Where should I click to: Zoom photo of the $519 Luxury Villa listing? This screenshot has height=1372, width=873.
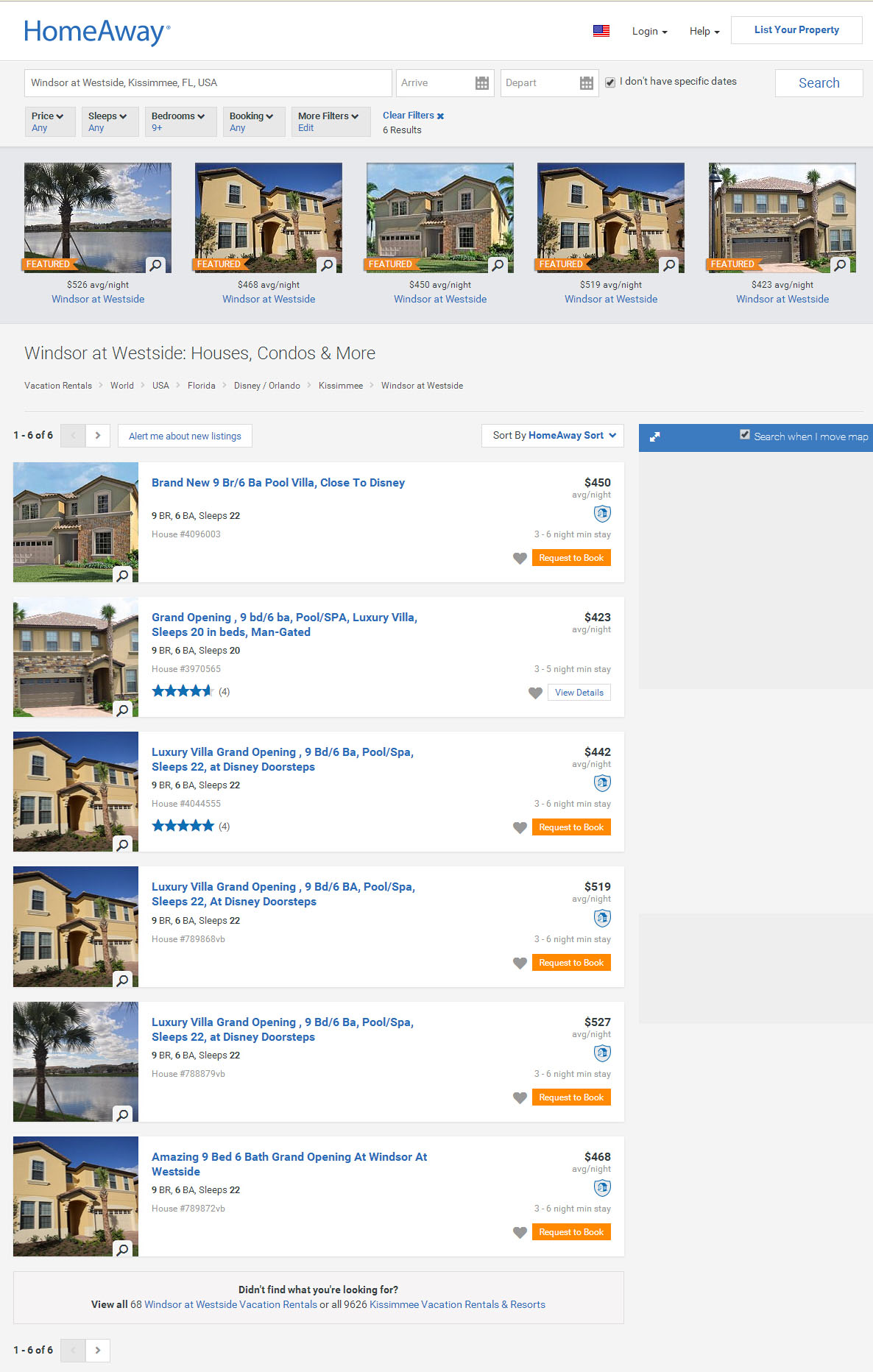point(123,980)
